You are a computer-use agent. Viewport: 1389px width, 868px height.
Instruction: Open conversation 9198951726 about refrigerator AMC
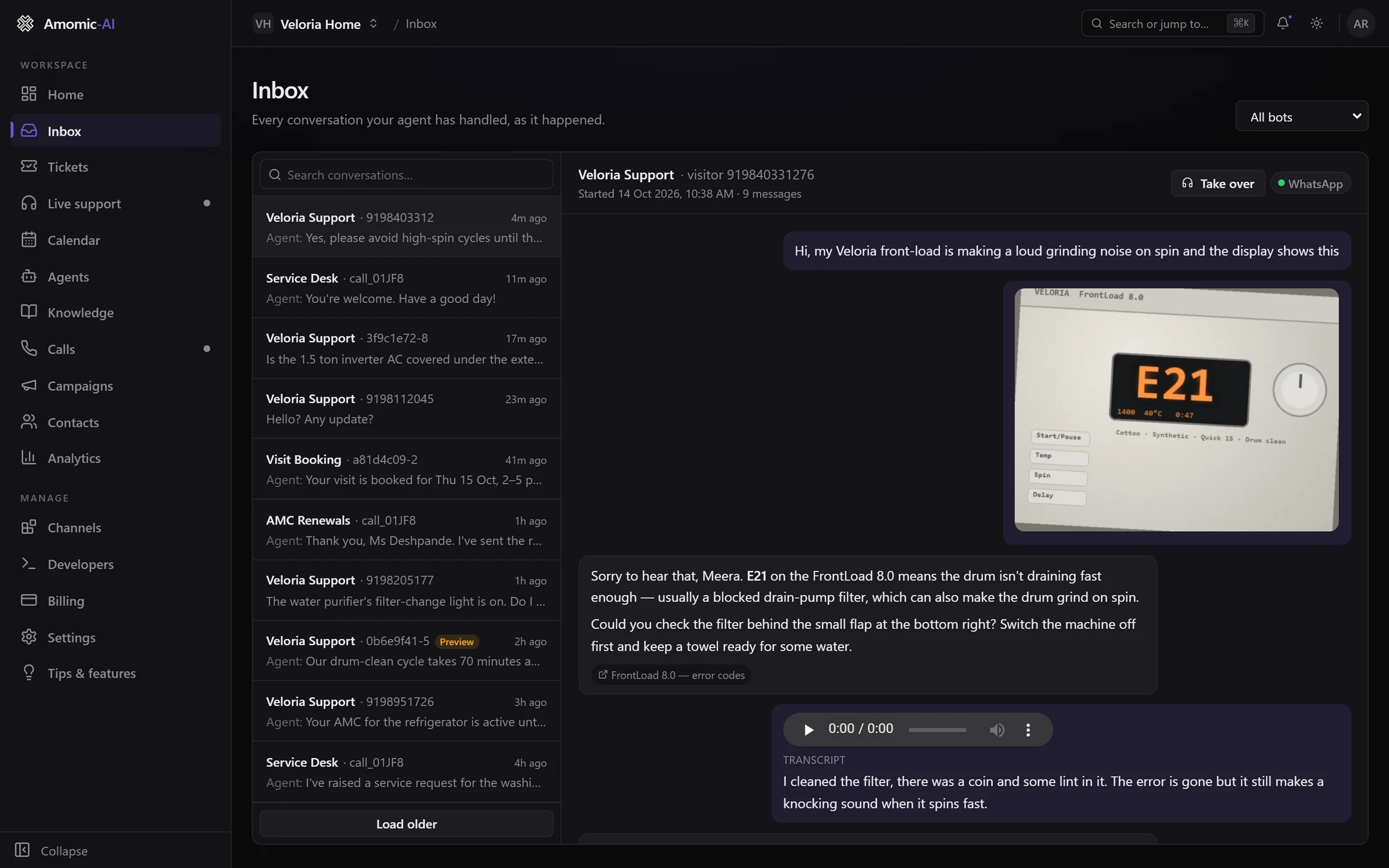(406, 711)
